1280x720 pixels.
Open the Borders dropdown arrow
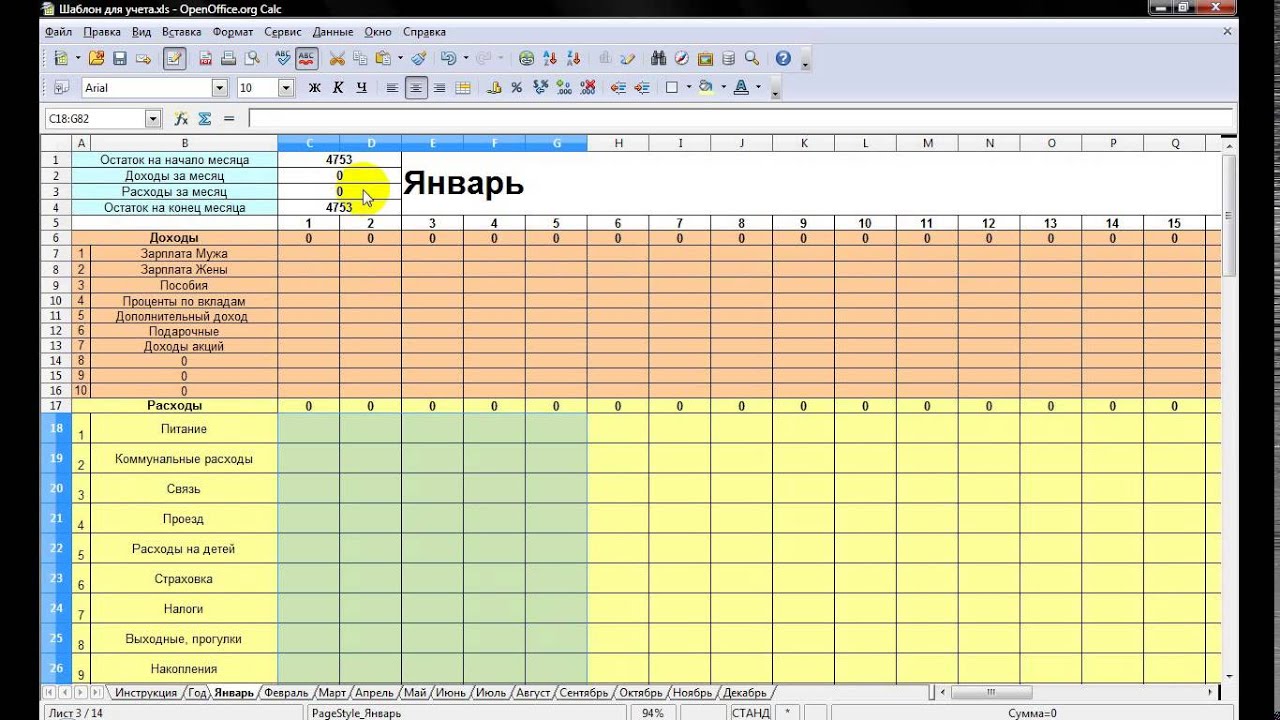[x=688, y=88]
